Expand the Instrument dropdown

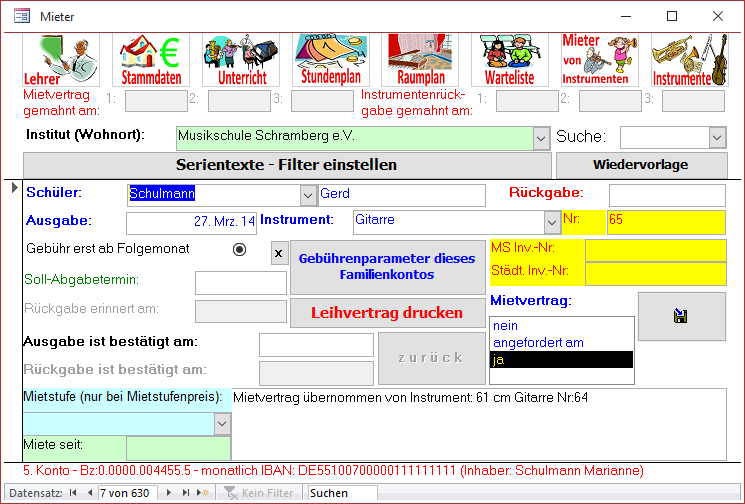551,222
